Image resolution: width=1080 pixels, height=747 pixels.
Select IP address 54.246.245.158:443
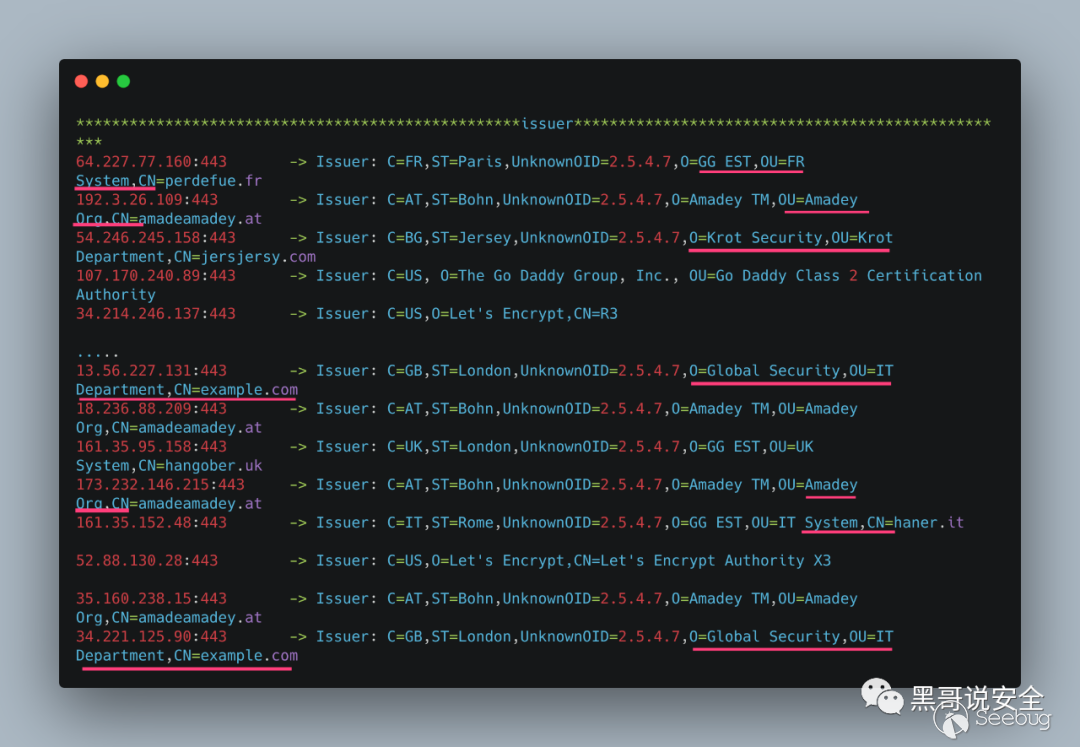(x=156, y=238)
